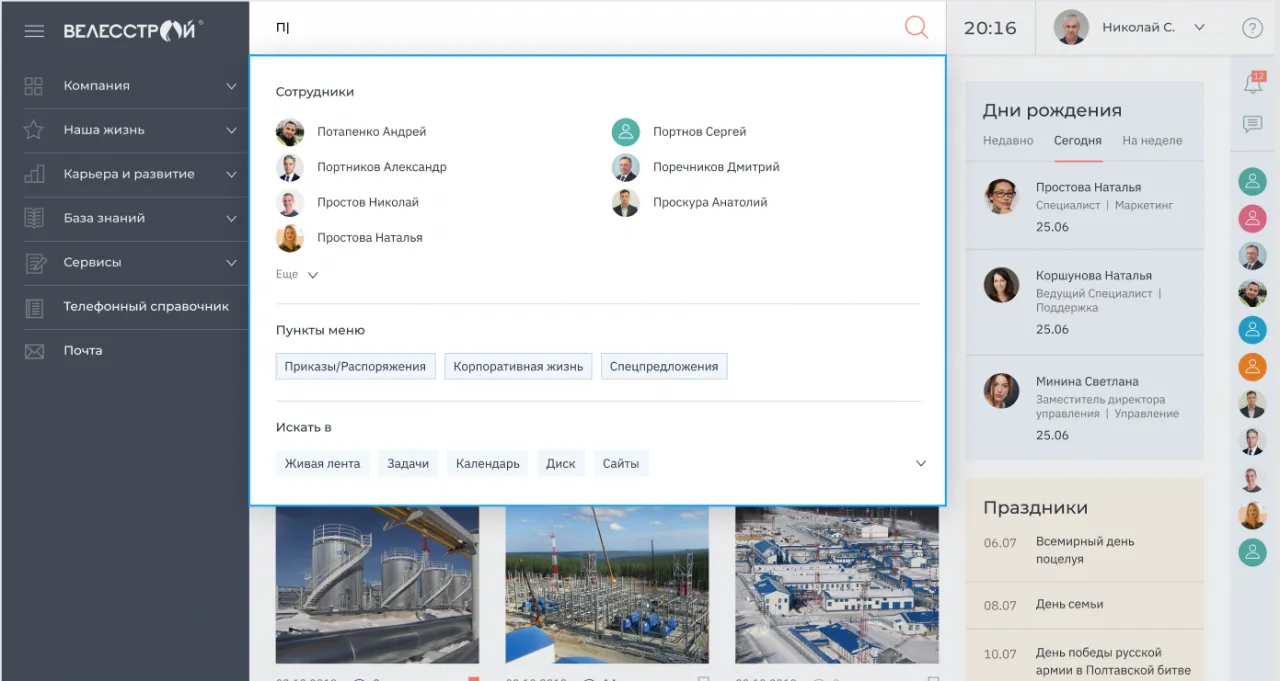Click the orange search magnifier icon
1280x681 pixels.
[x=916, y=28]
